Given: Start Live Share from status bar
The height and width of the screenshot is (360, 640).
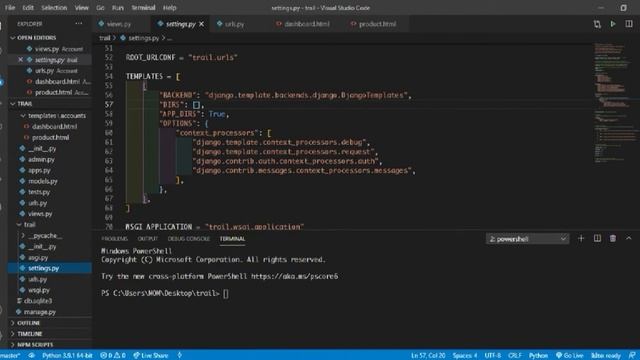Looking at the screenshot, I should click(151, 356).
